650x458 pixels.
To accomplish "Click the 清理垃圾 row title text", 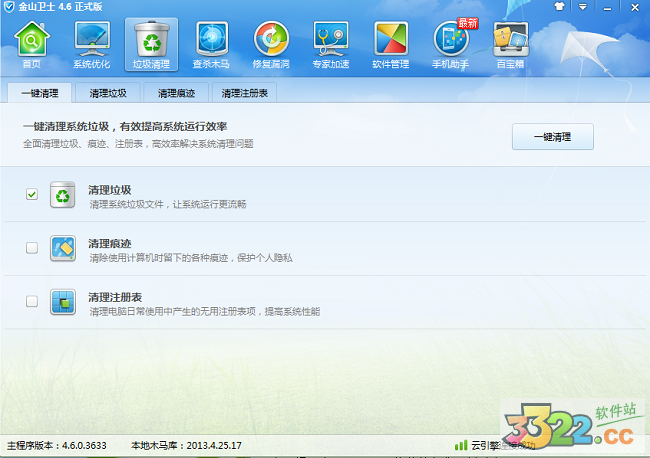I will click(x=110, y=190).
